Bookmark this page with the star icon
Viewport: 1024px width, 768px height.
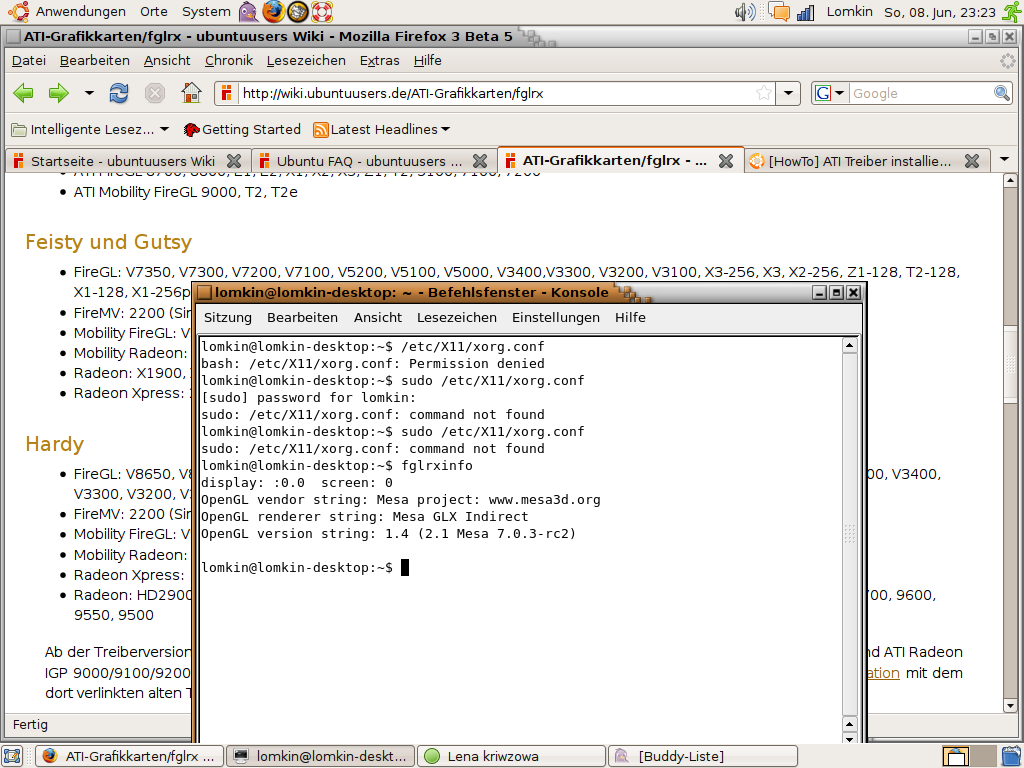(763, 93)
